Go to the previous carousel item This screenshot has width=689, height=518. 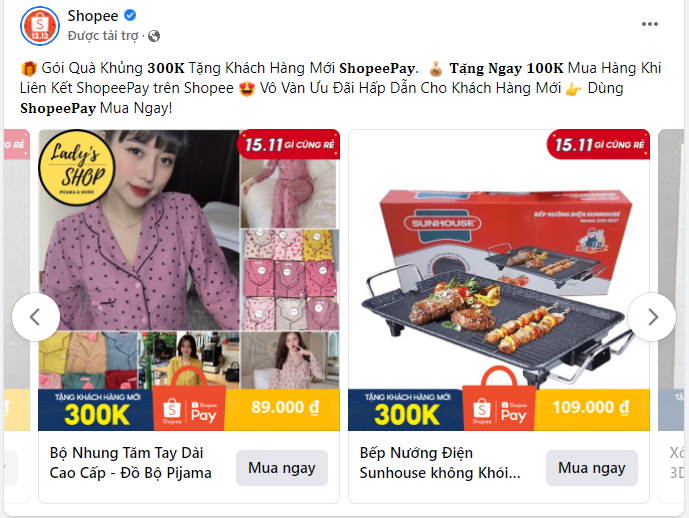[36, 317]
